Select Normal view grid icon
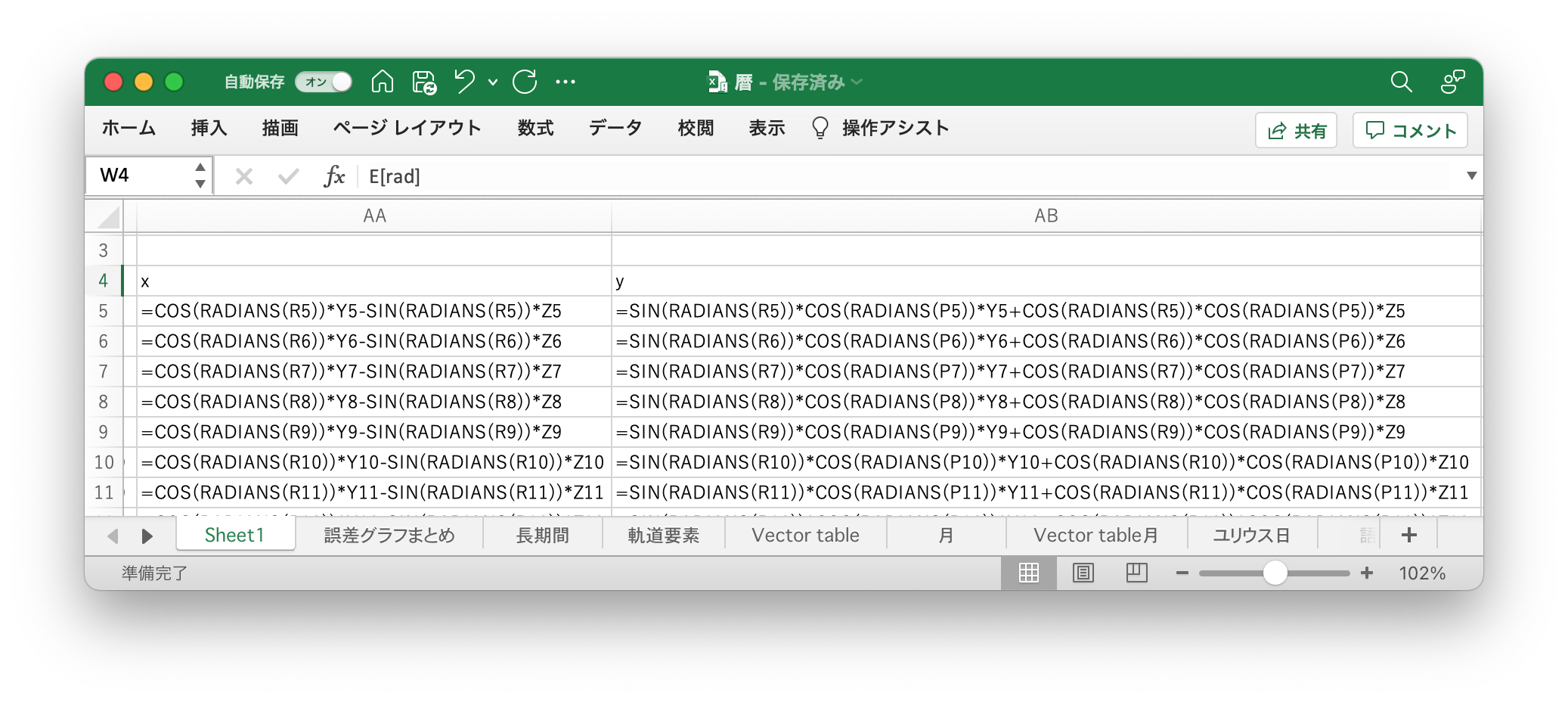The height and width of the screenshot is (702, 1568). click(x=1029, y=573)
